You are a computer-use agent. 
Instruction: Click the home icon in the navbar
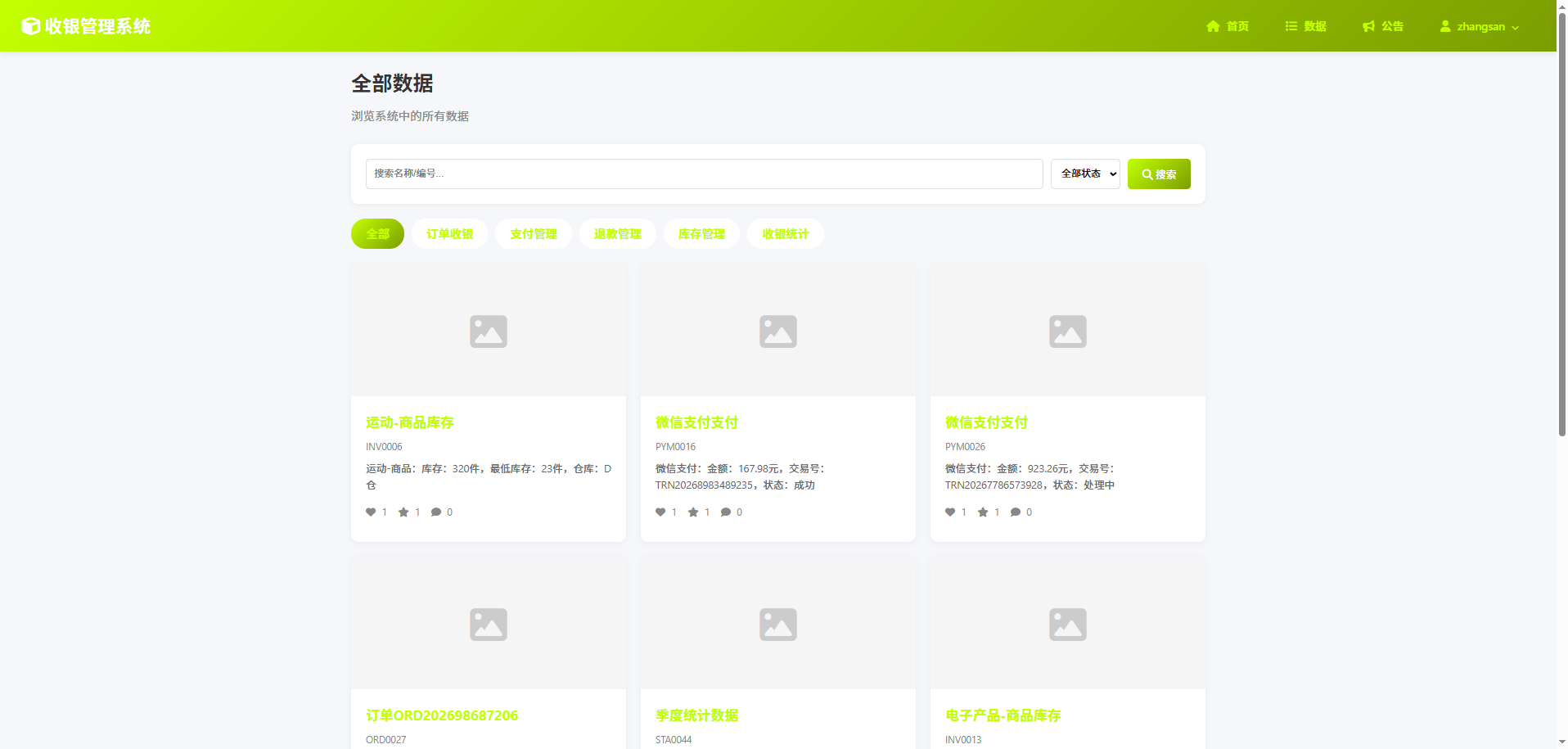tap(1213, 26)
